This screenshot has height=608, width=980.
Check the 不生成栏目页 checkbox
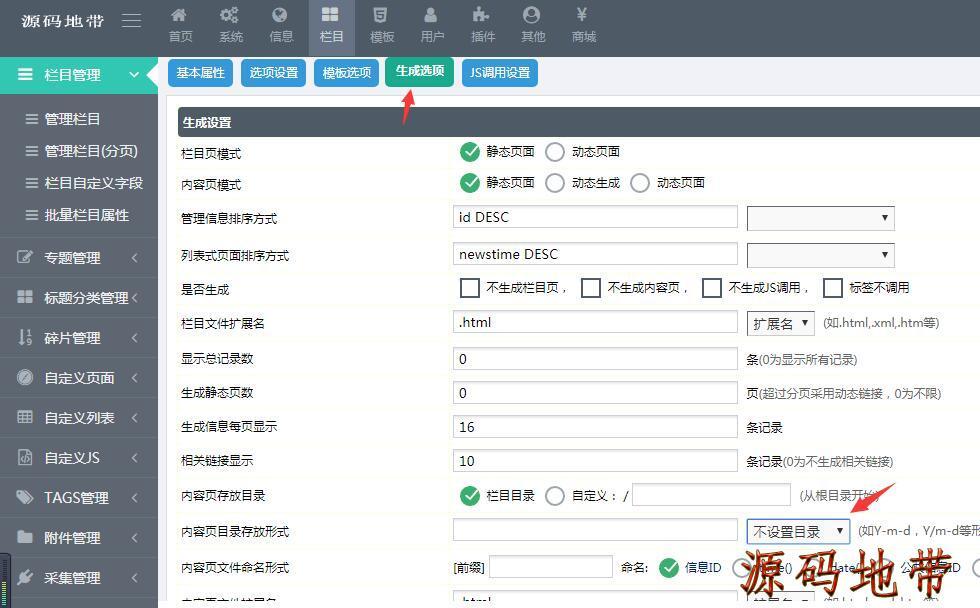[469, 287]
